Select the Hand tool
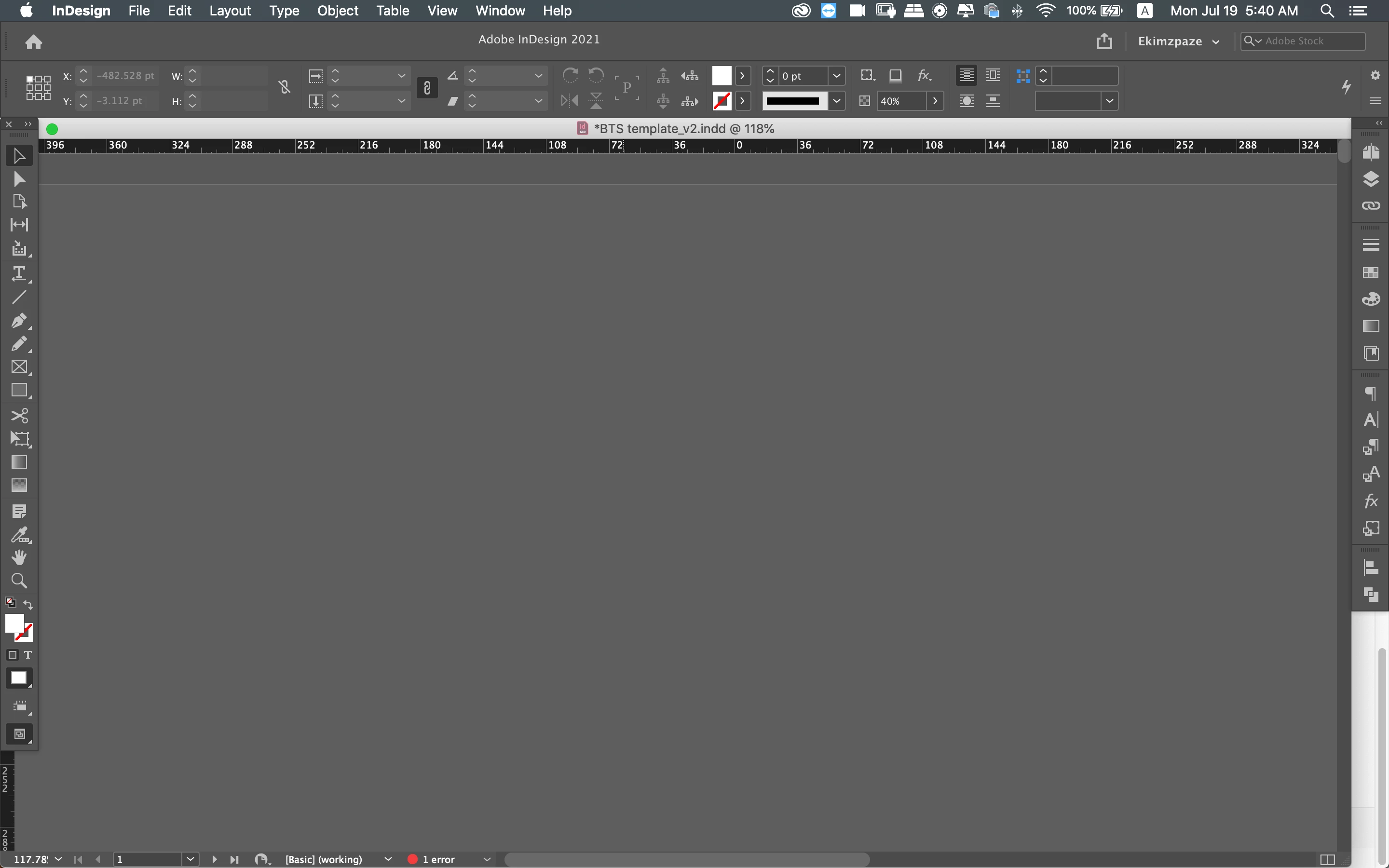 click(x=19, y=557)
